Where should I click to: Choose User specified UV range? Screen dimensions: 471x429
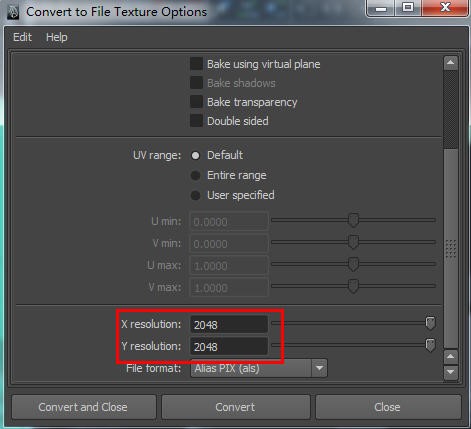click(x=196, y=195)
